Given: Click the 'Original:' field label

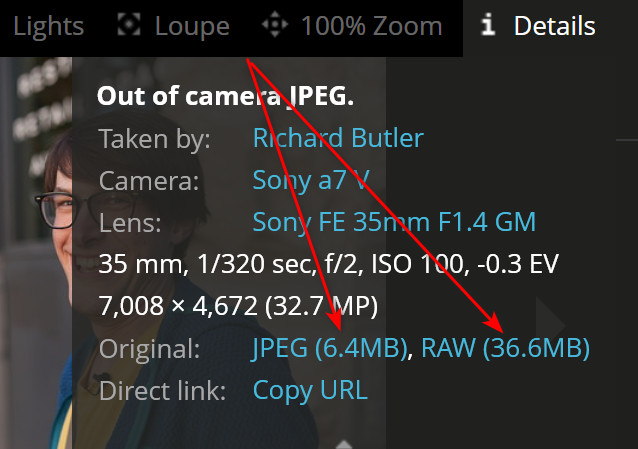Looking at the screenshot, I should (149, 348).
